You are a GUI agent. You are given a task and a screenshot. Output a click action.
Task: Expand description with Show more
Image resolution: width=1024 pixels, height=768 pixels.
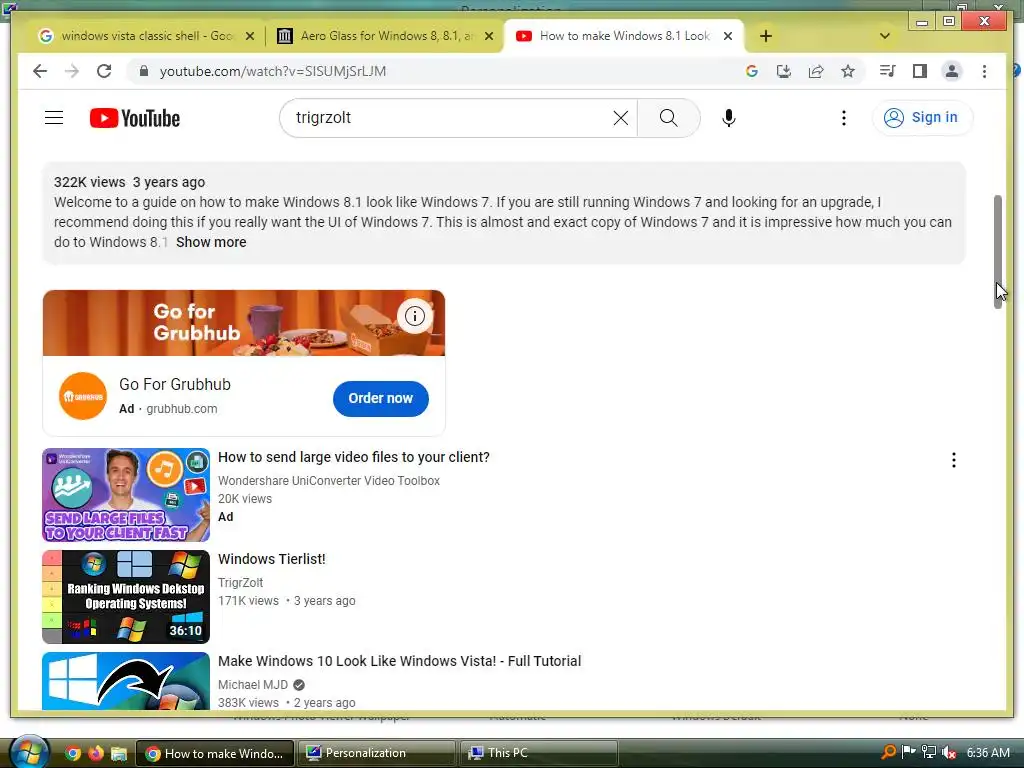click(x=211, y=242)
